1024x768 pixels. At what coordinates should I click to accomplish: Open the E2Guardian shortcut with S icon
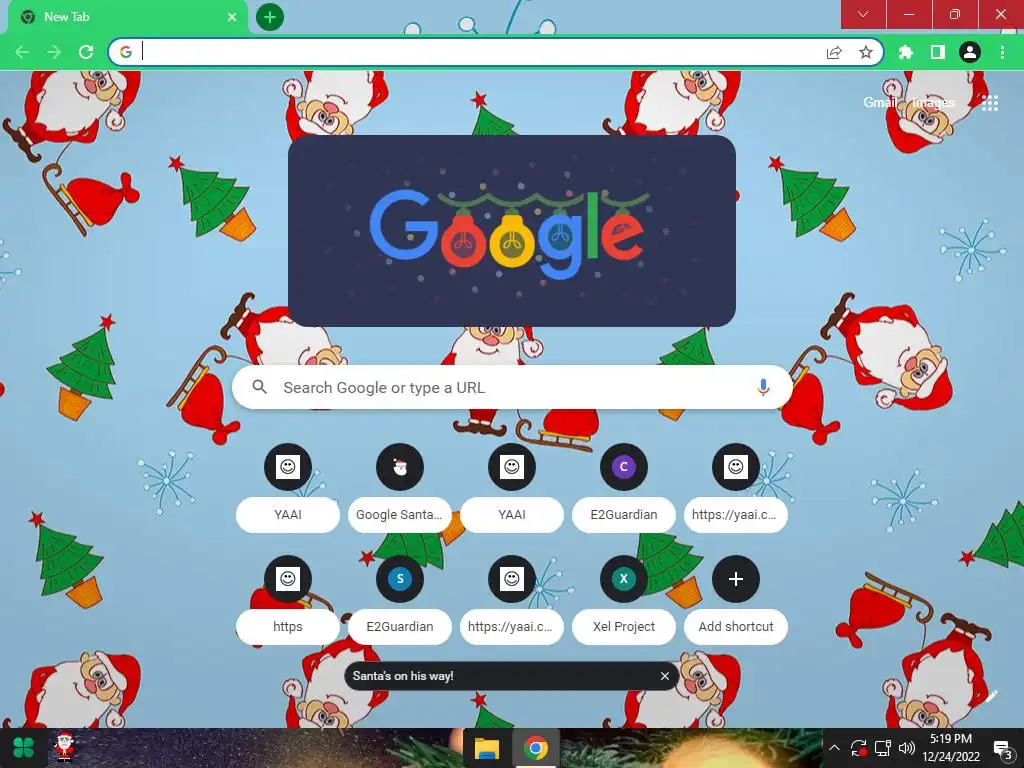point(400,600)
